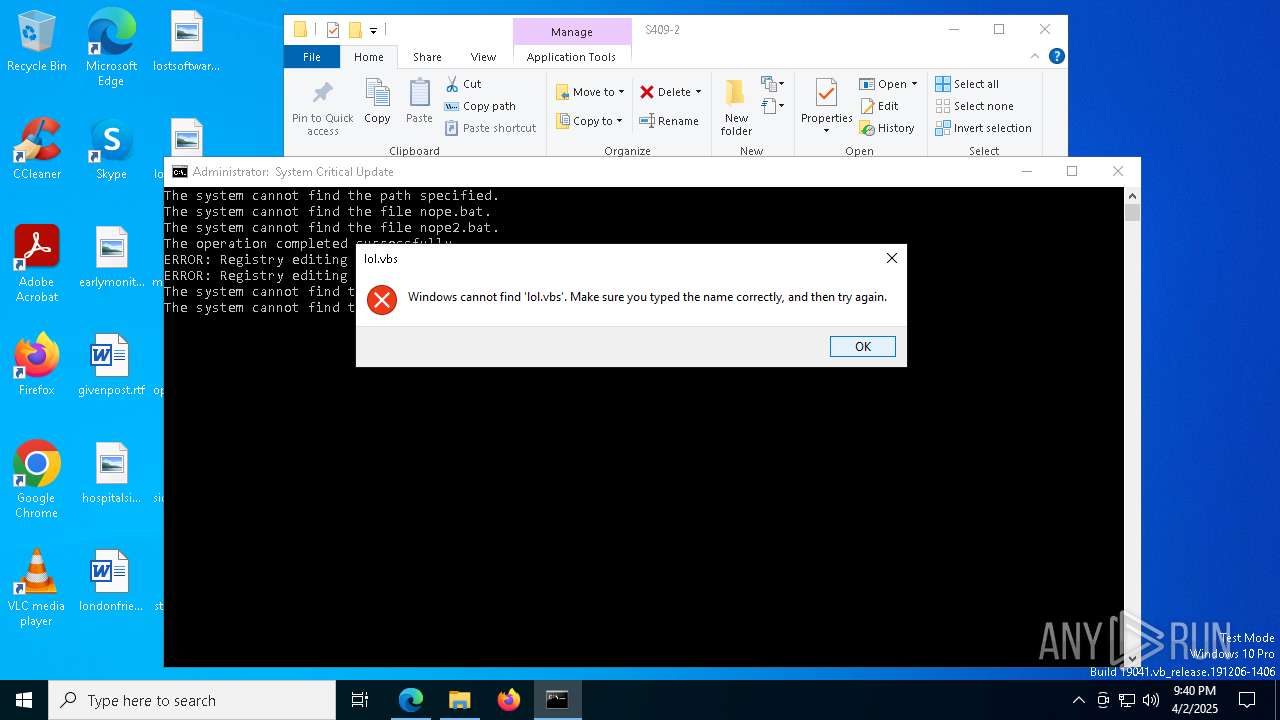Select Skype desktop shortcut
1280x720 pixels.
tap(111, 149)
